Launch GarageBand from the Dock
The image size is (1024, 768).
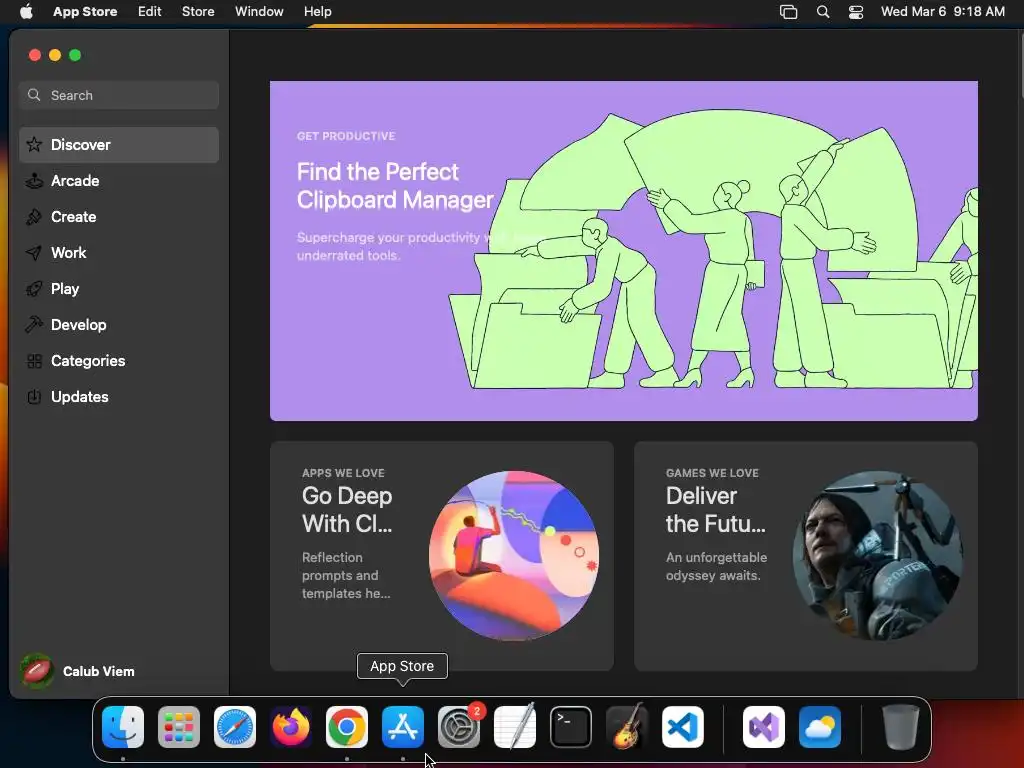pos(627,727)
